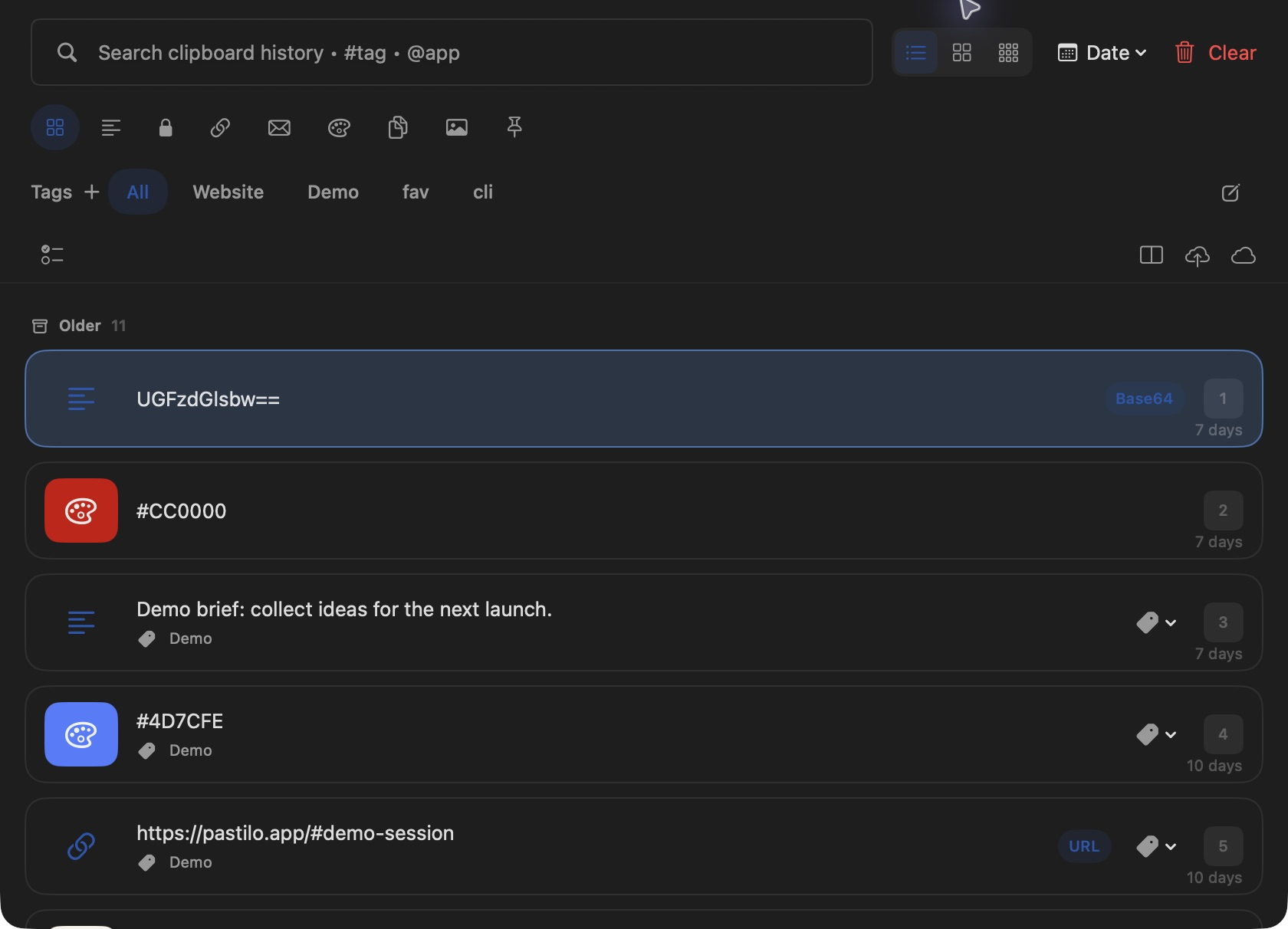Viewport: 1288px width, 929px height.
Task: Select the Website tag
Action: (x=228, y=192)
